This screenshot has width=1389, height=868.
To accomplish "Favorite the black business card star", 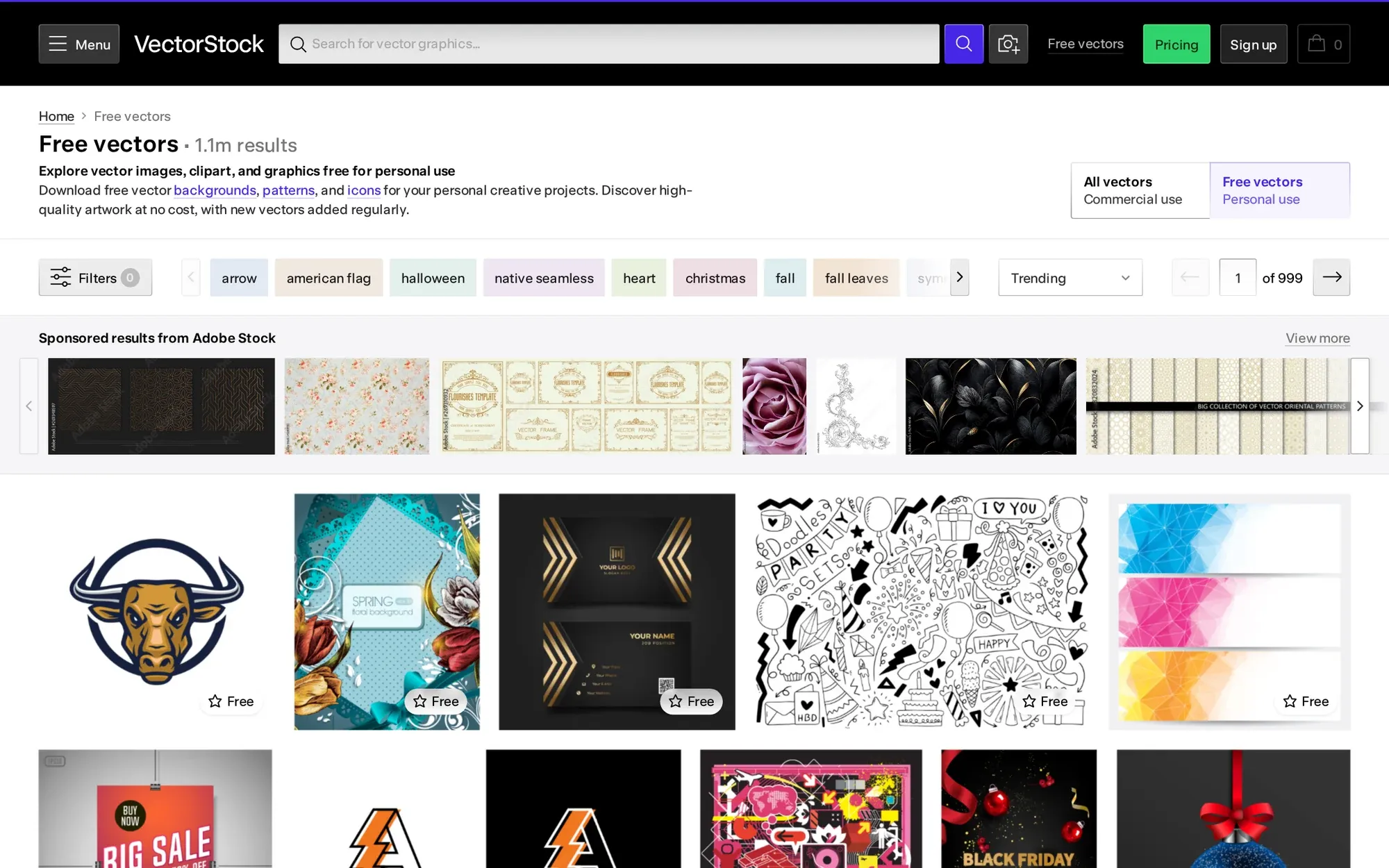I will pos(676,701).
